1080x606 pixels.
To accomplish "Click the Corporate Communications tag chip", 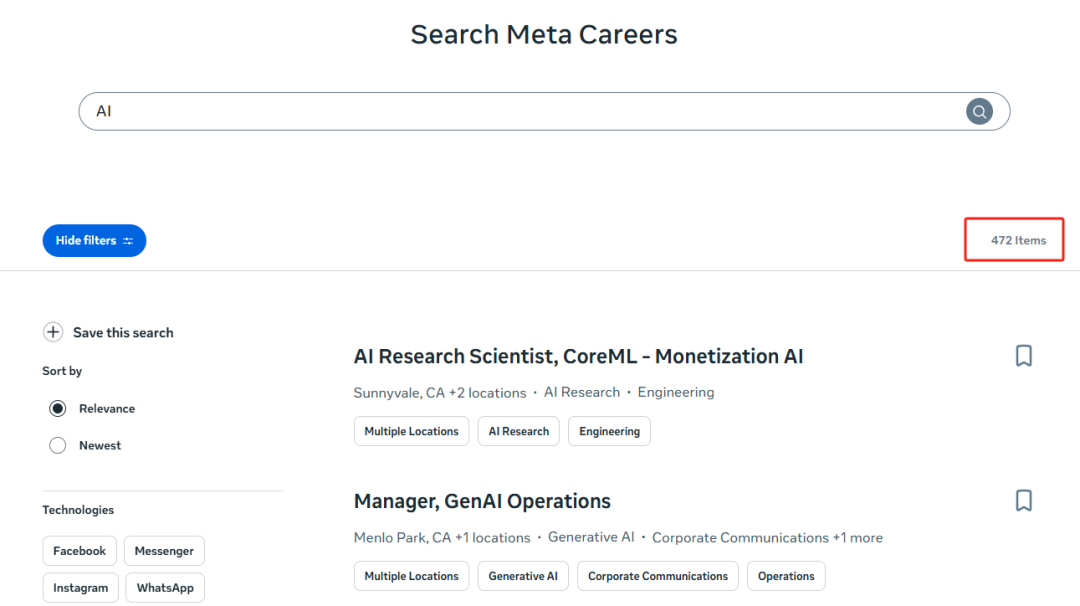I will point(658,576).
